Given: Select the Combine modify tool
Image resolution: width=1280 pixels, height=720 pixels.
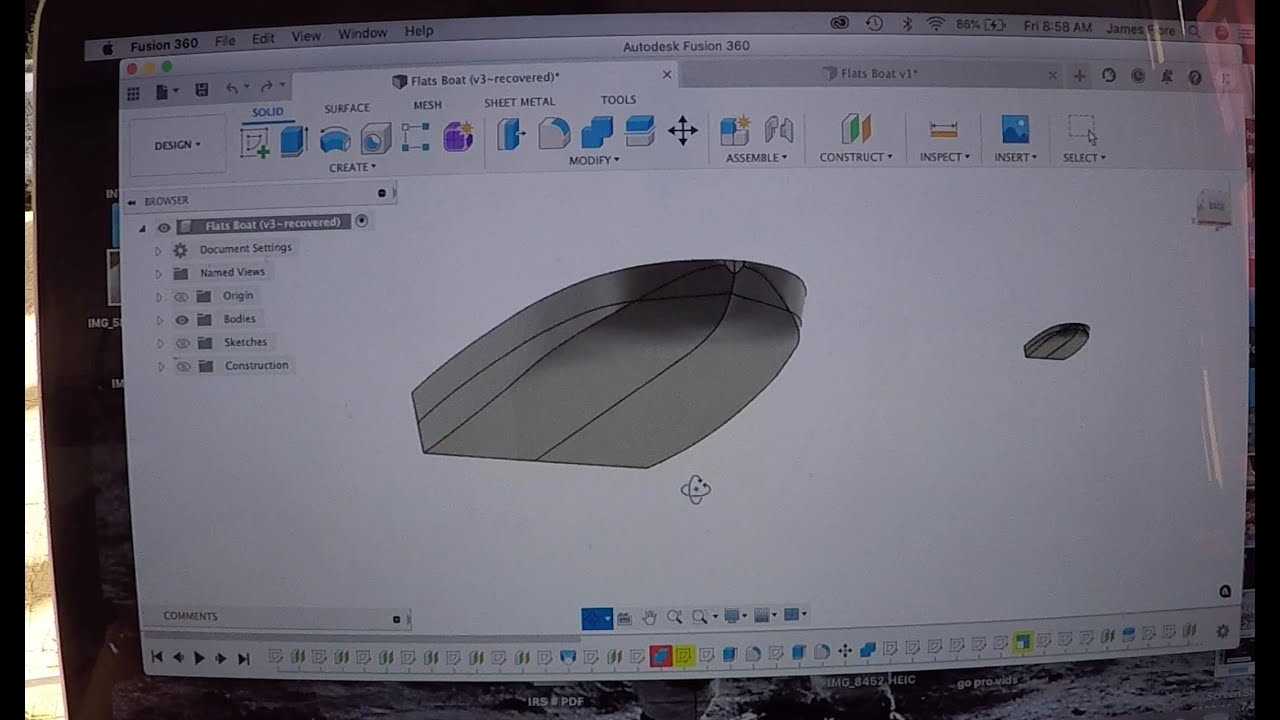Looking at the screenshot, I should [597, 132].
